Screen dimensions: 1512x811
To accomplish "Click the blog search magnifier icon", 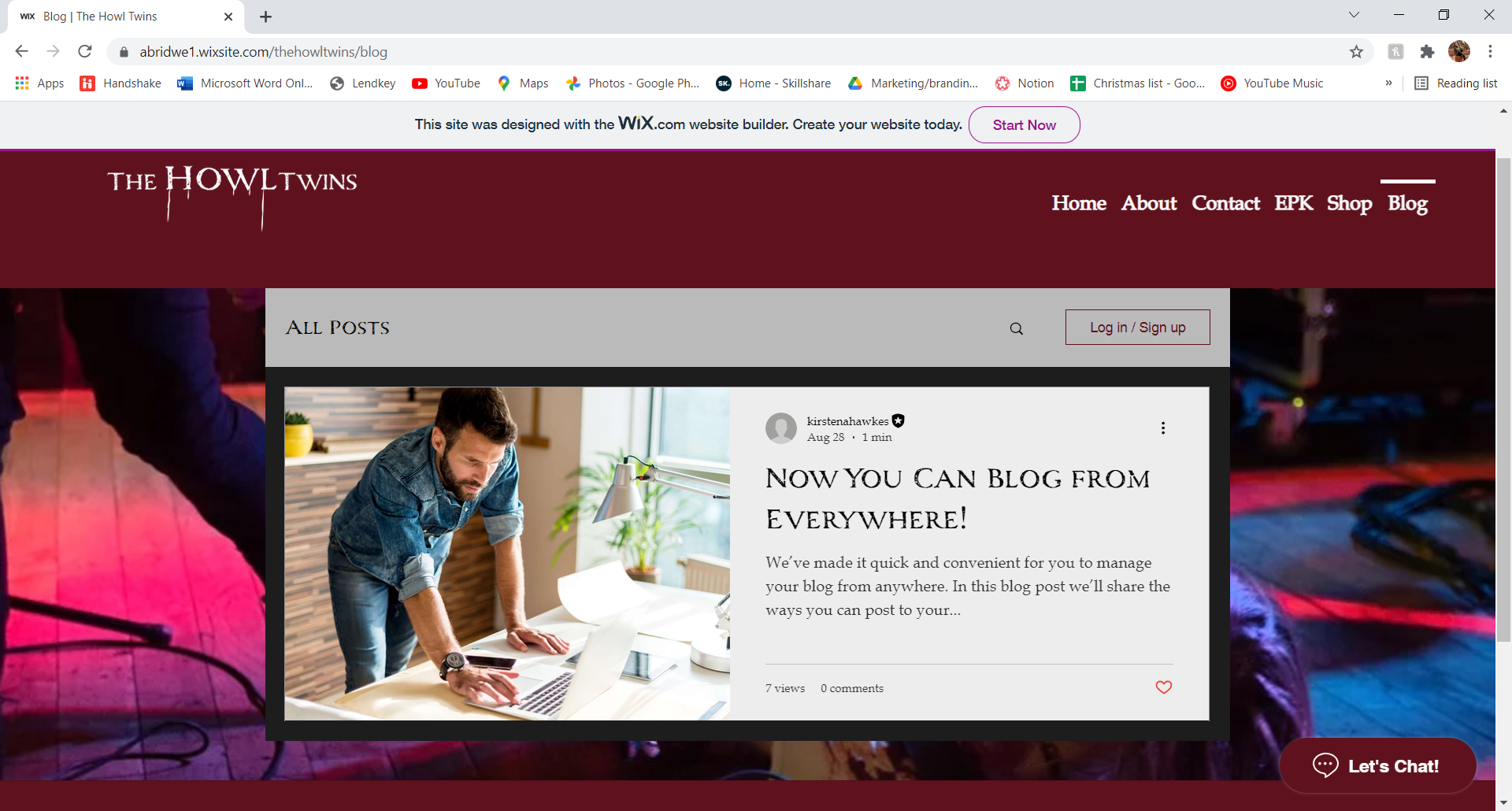I will [x=1017, y=328].
